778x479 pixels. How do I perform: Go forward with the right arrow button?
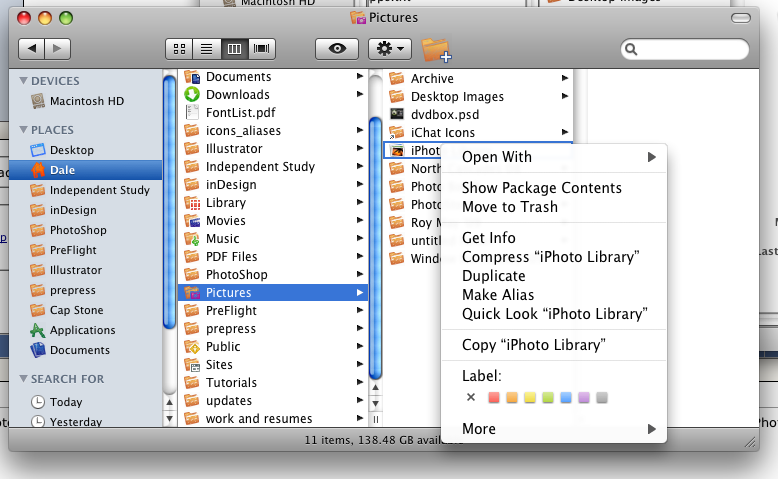(x=58, y=49)
